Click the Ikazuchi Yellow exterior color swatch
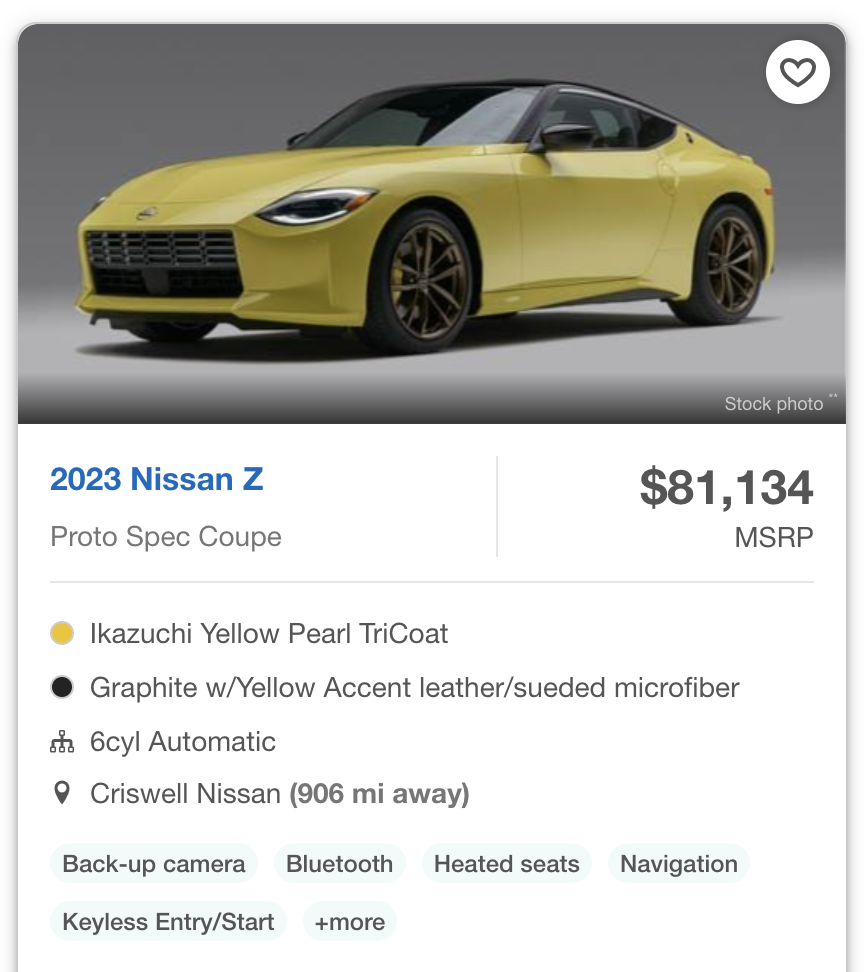Screen dimensions: 864x972 62,634
